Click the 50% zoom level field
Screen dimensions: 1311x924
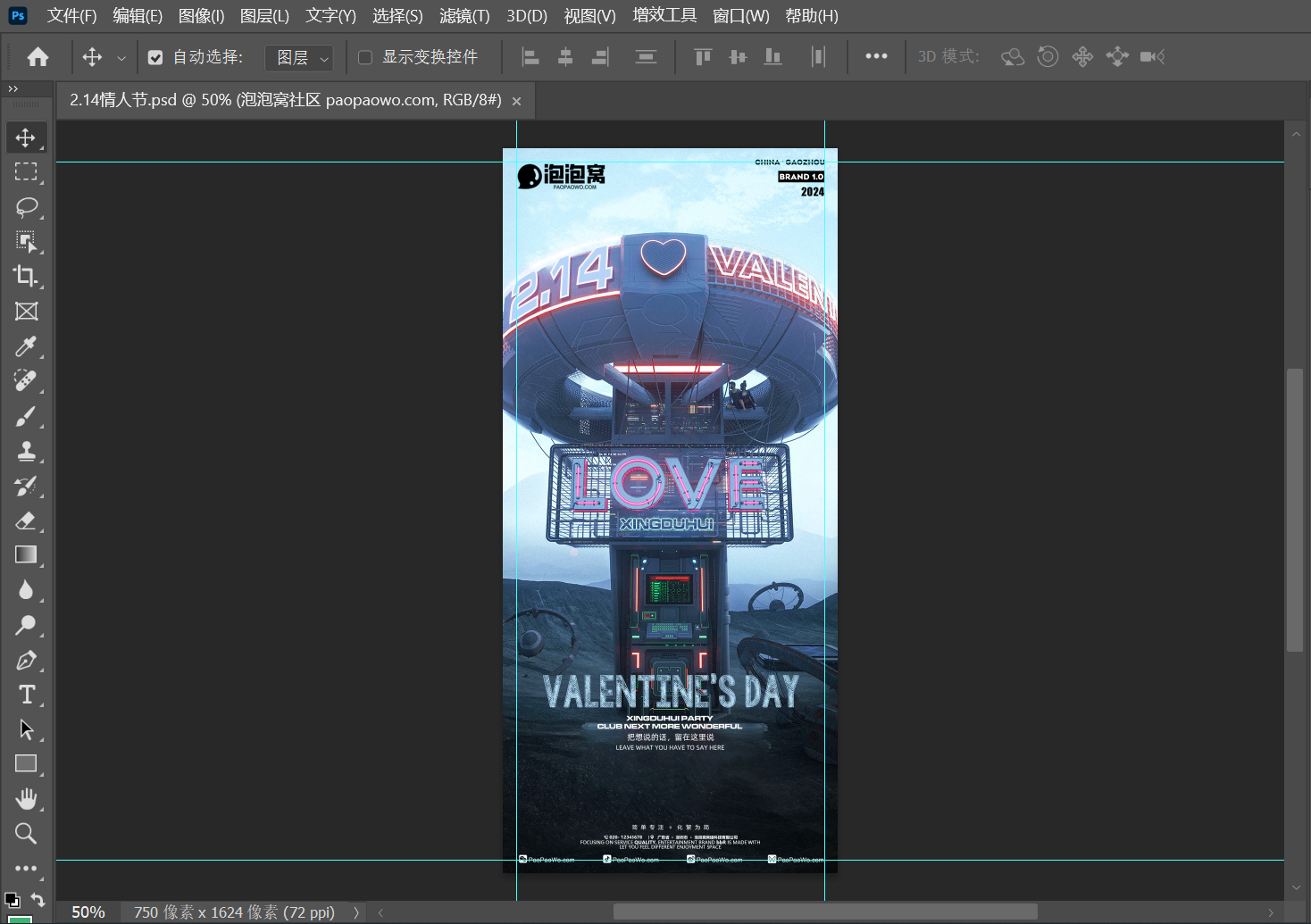click(88, 912)
